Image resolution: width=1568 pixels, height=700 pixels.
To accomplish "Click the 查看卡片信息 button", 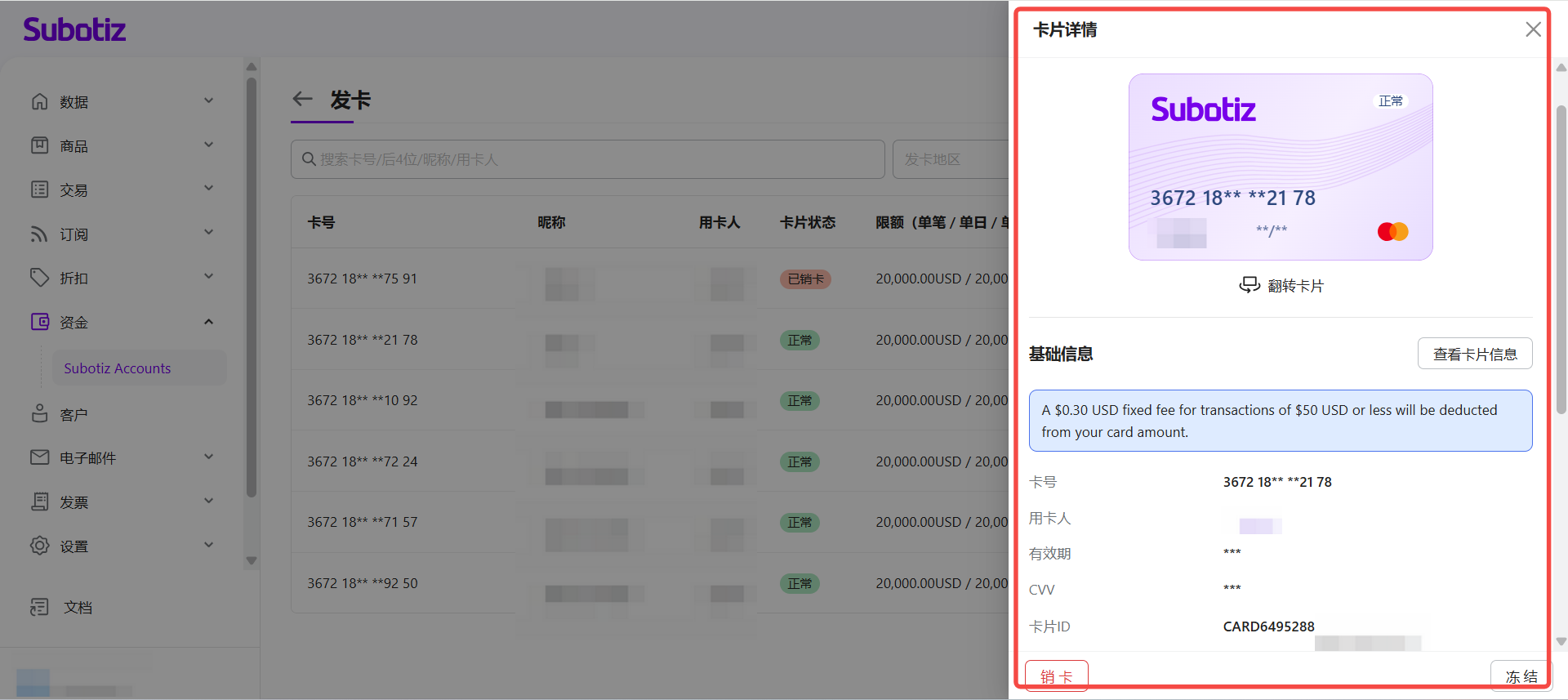I will (1475, 354).
